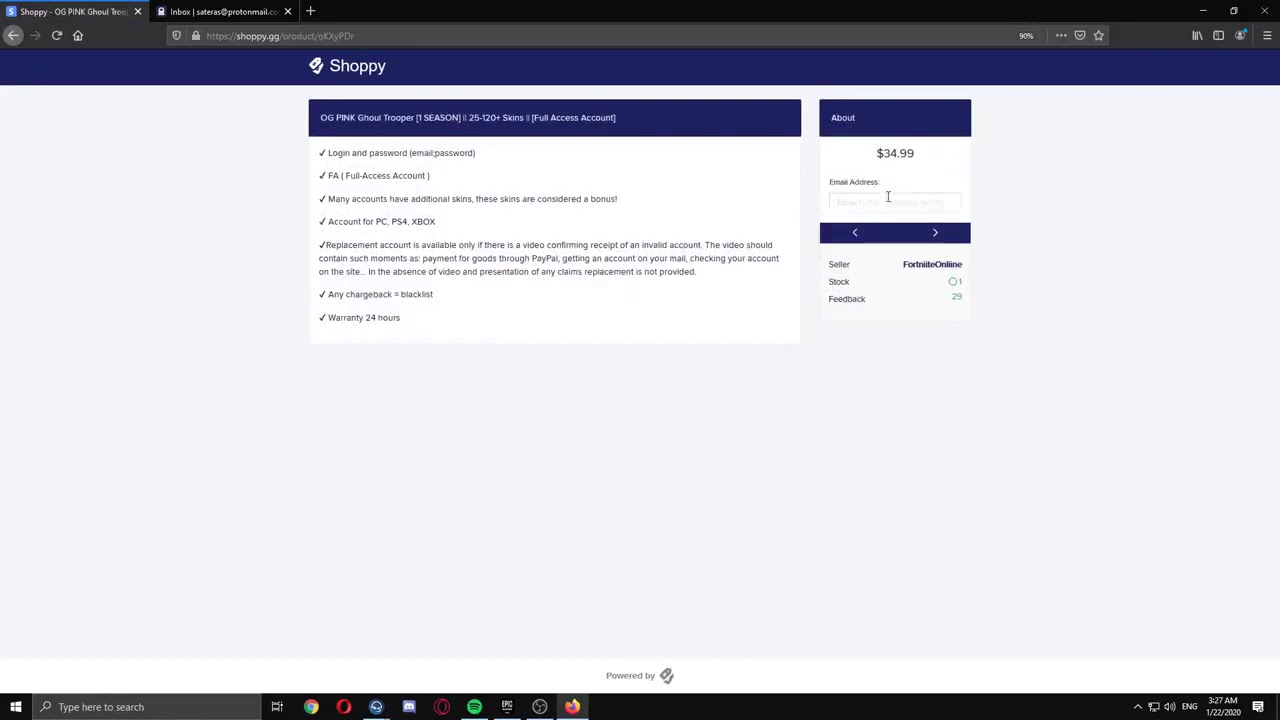Open the clock showing 3:27 AM
The width and height of the screenshot is (1280, 720).
point(1223,707)
